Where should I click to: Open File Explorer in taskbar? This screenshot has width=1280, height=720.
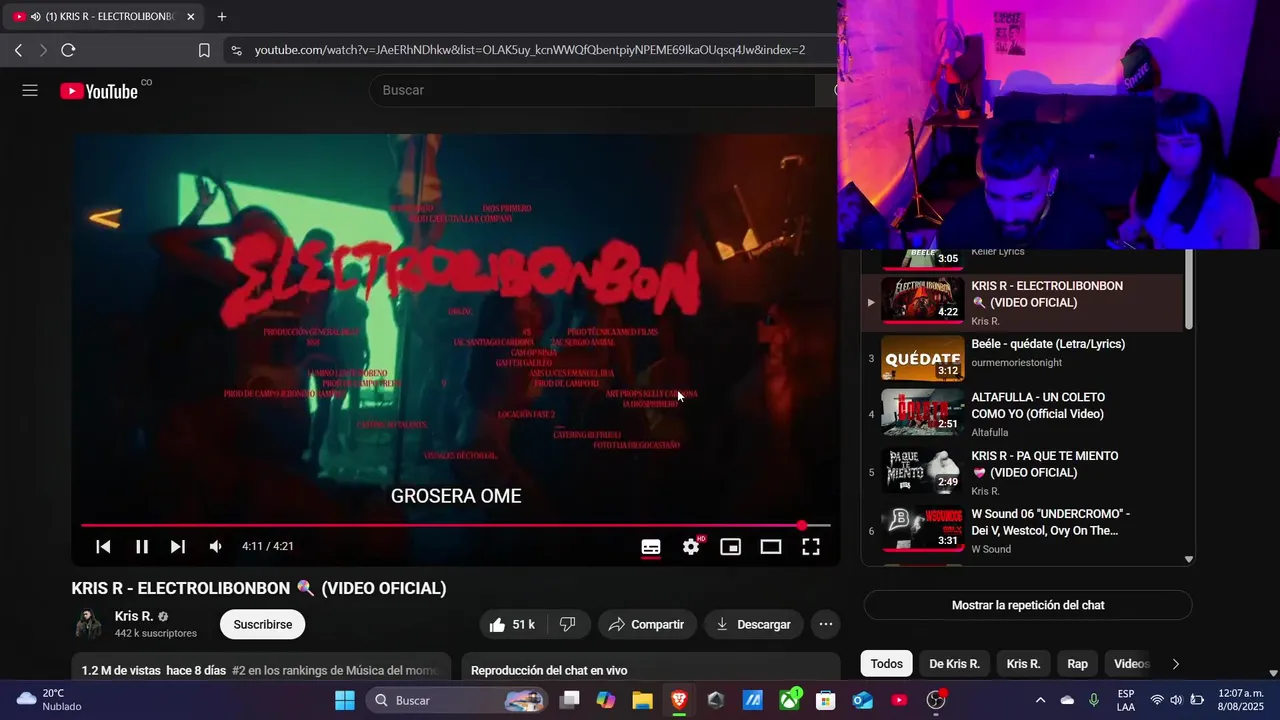tap(642, 700)
